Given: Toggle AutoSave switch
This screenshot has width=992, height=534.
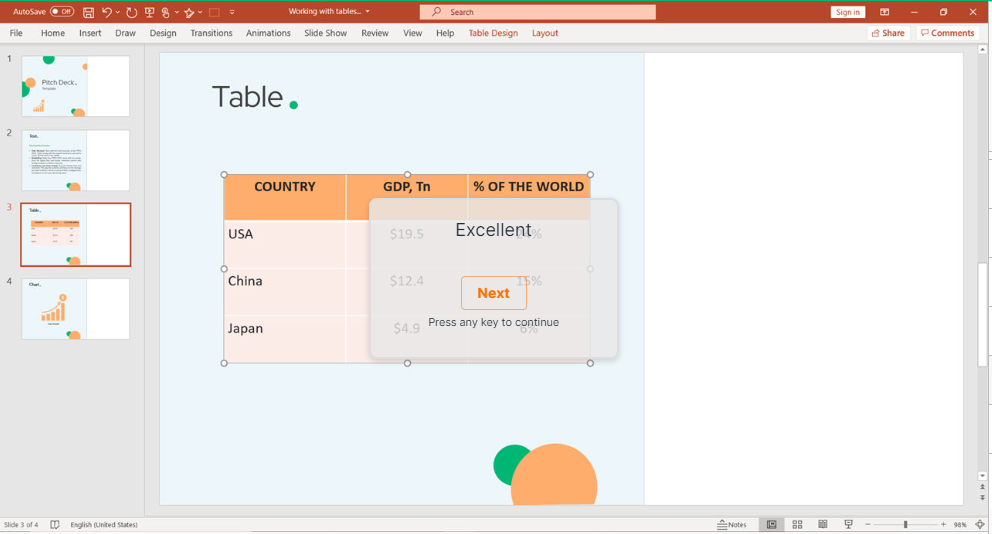Looking at the screenshot, I should (x=62, y=11).
